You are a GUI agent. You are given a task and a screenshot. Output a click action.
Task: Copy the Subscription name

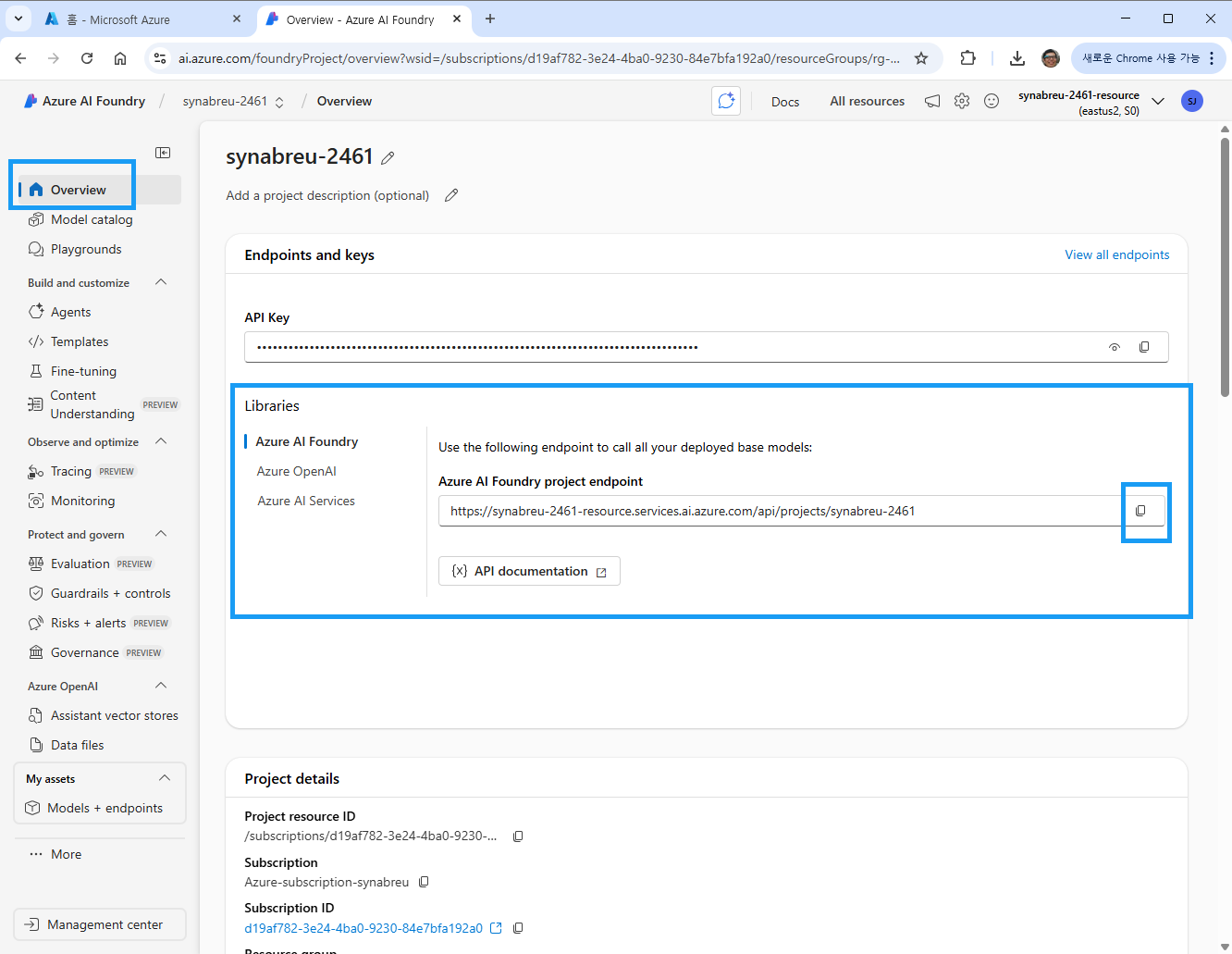(424, 882)
